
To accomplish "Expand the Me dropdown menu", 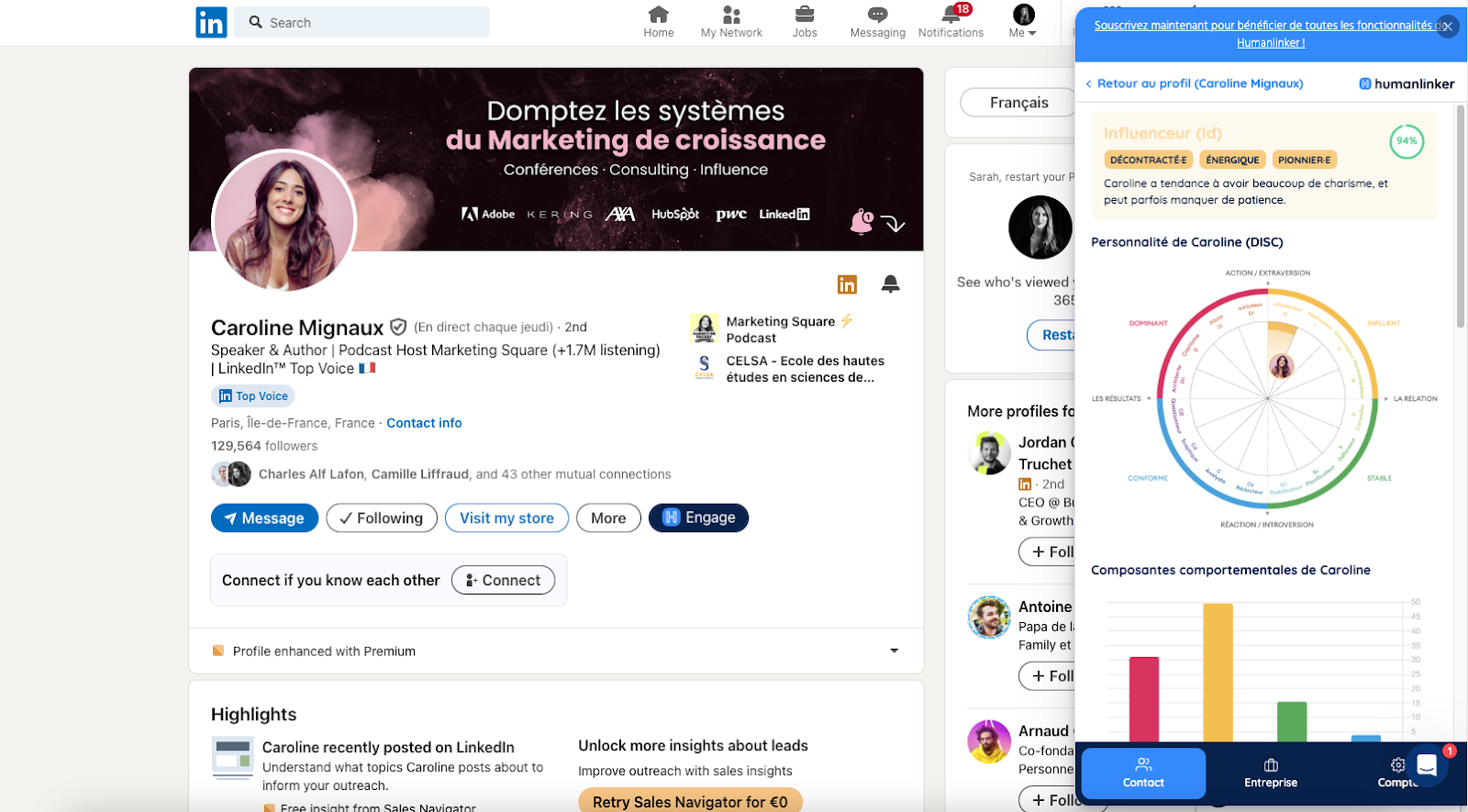I will [x=1023, y=22].
